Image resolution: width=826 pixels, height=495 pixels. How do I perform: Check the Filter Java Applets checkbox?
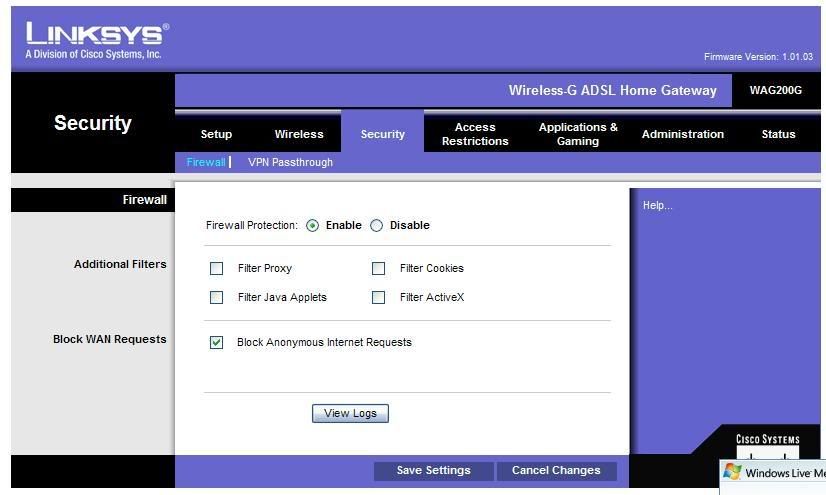(217, 298)
